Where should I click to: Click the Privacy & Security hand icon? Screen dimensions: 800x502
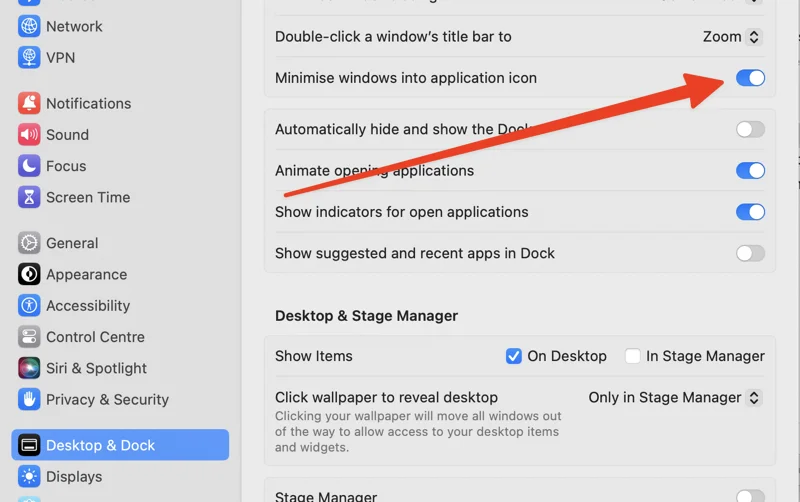coord(29,399)
